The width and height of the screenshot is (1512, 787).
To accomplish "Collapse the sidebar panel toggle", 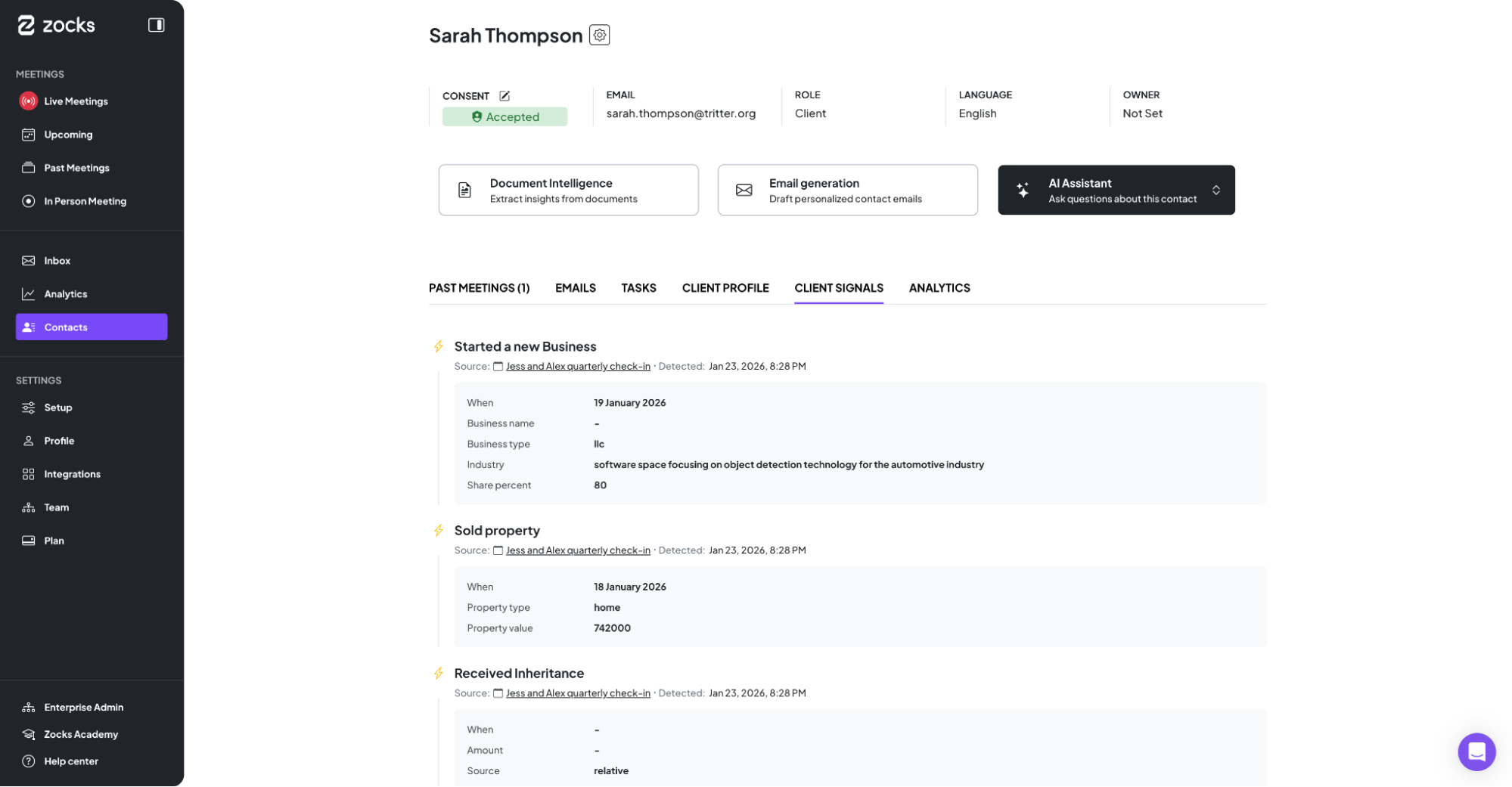I will coord(156,25).
